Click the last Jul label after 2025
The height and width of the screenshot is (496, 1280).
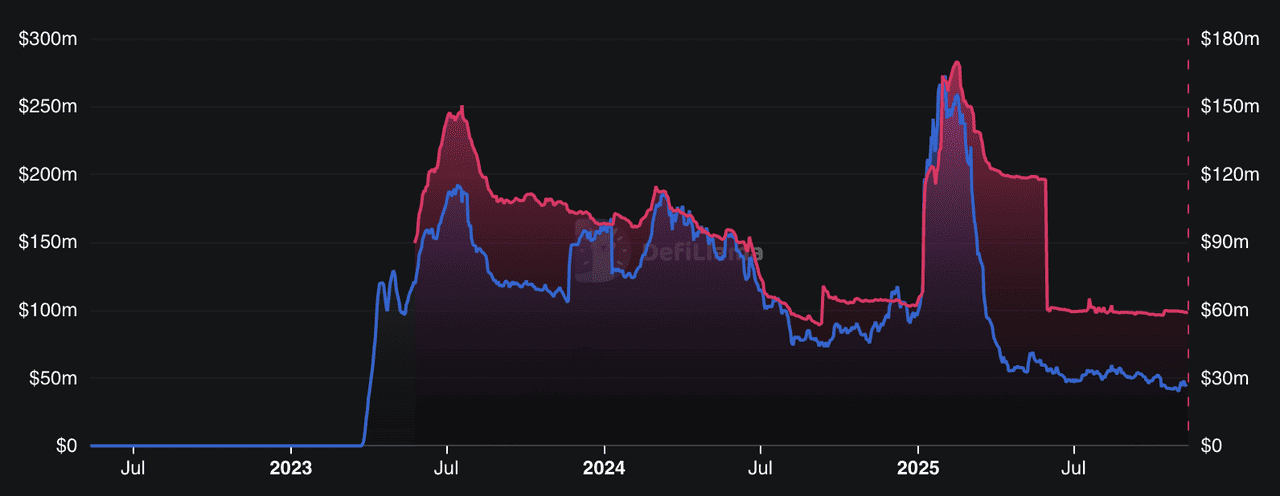[1074, 467]
